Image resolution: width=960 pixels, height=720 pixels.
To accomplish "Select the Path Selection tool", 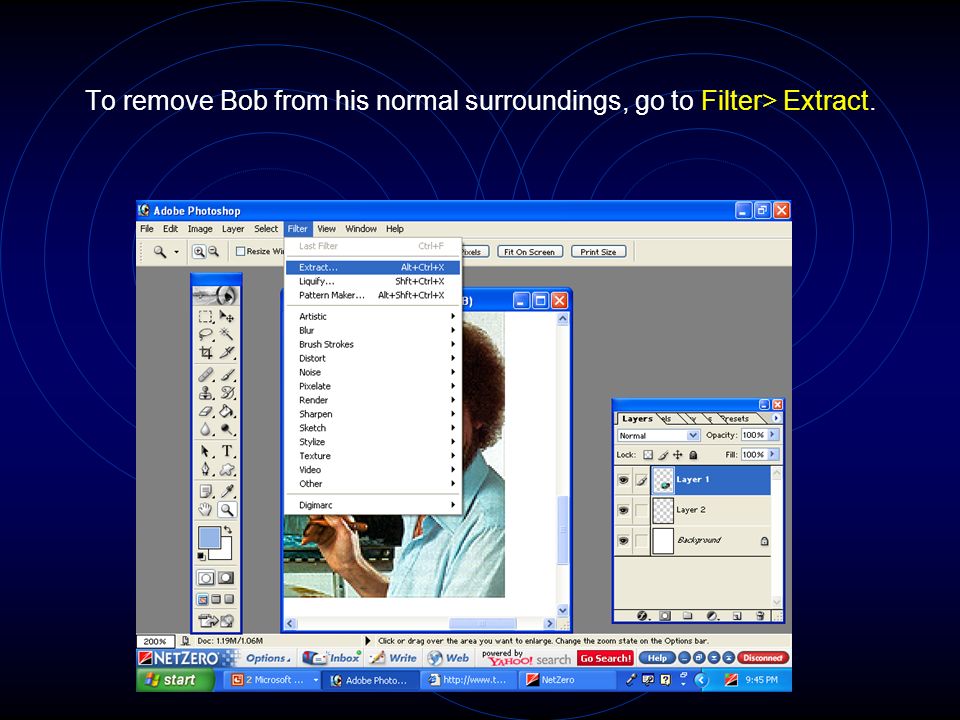I will 206,451.
